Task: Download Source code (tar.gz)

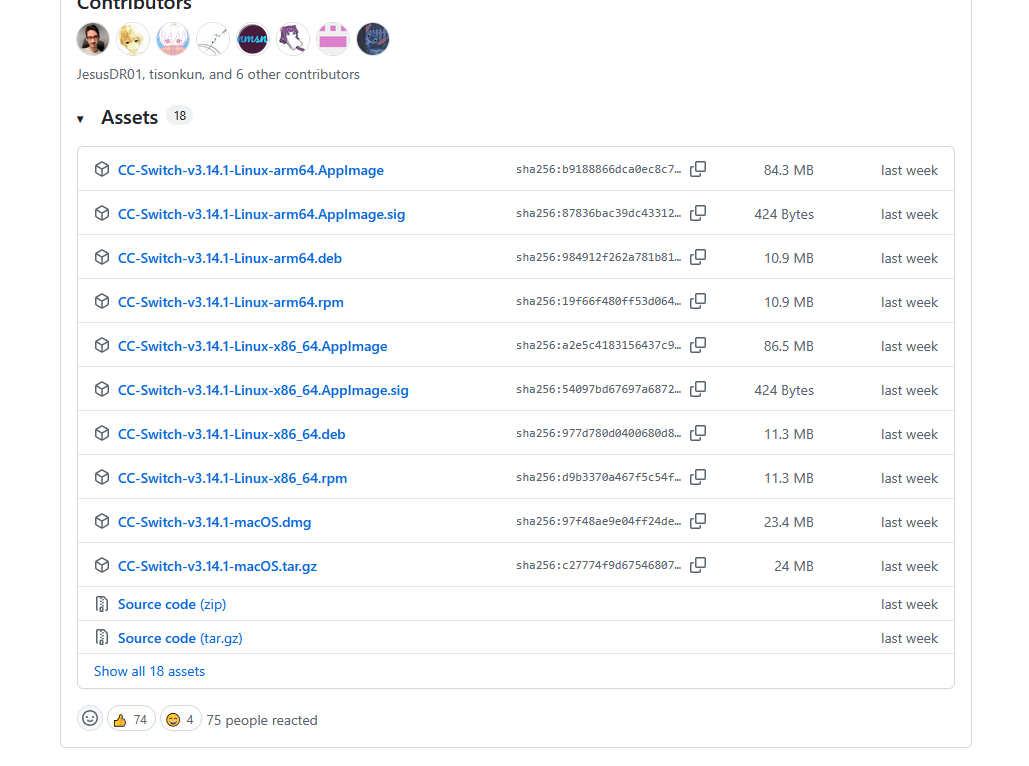Action: [179, 638]
